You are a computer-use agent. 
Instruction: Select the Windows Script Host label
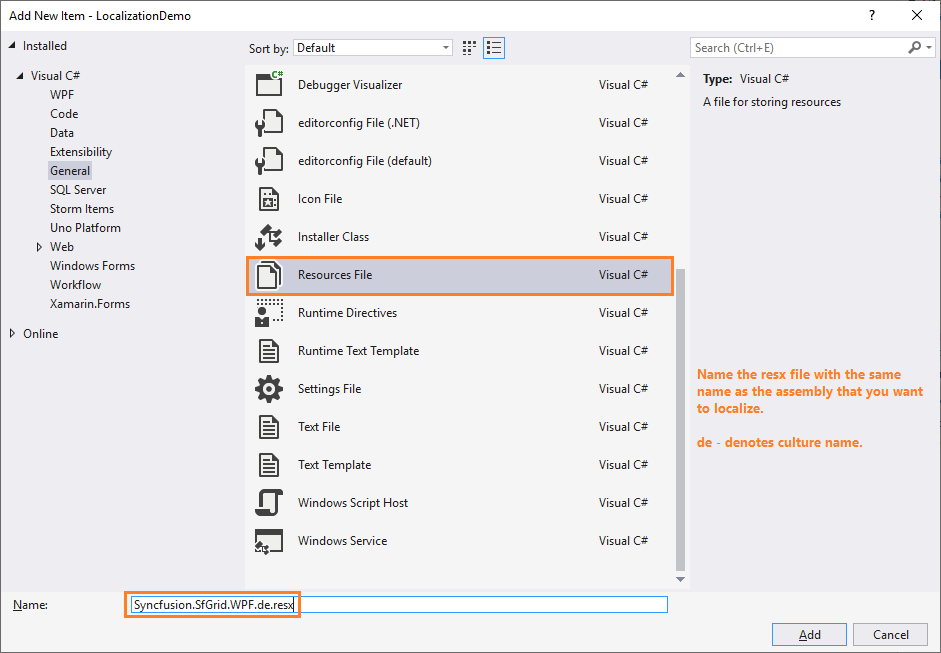tap(353, 503)
